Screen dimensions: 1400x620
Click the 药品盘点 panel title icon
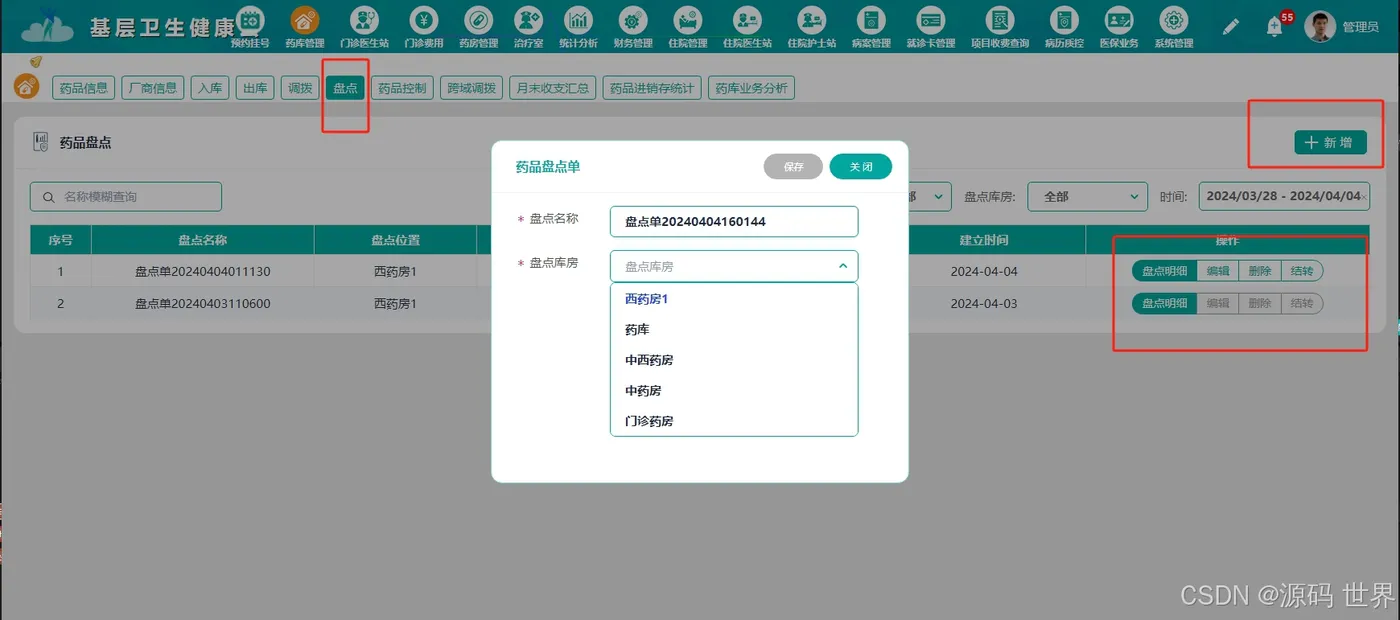[x=40, y=142]
